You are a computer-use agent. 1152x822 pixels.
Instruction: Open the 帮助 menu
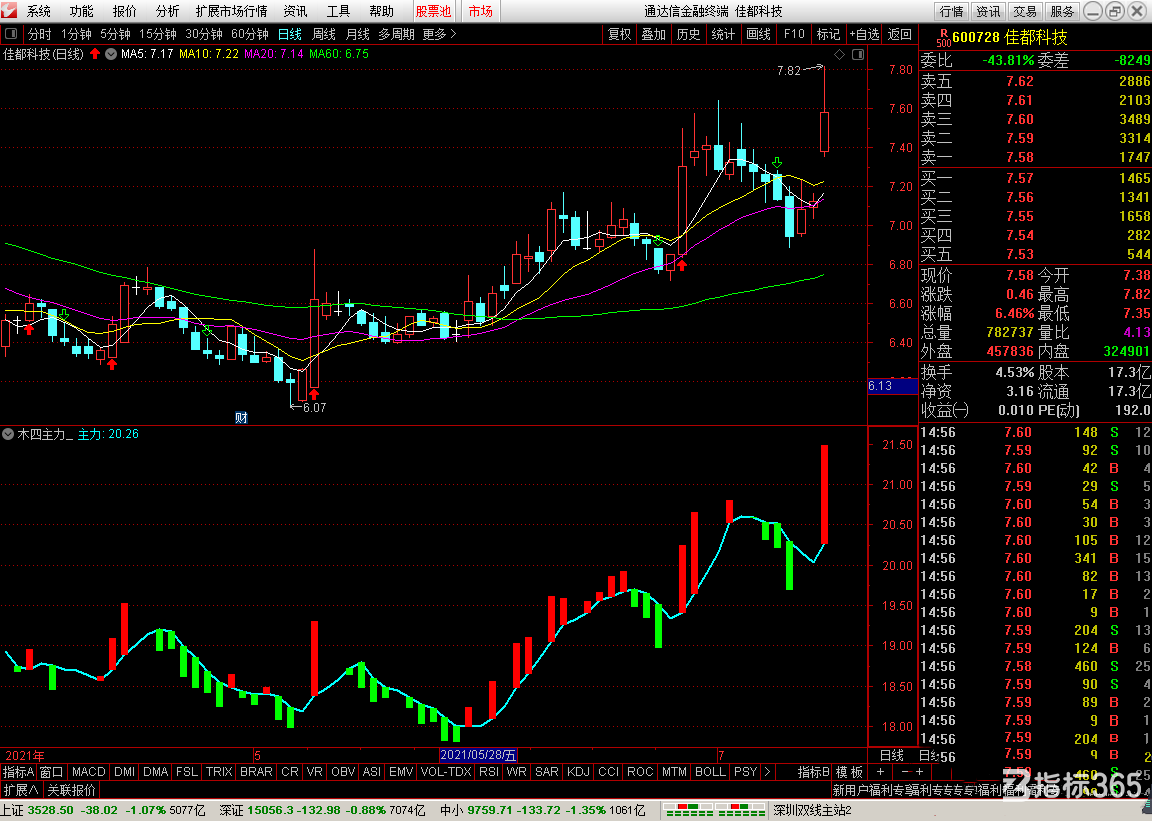tap(381, 11)
